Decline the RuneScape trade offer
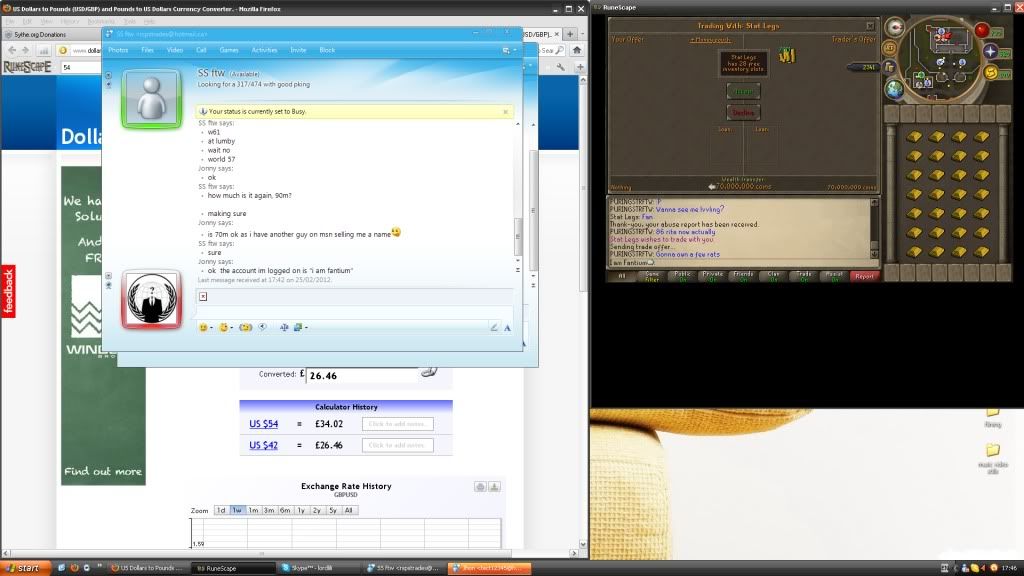Viewport: 1024px width, 576px height. [743, 112]
